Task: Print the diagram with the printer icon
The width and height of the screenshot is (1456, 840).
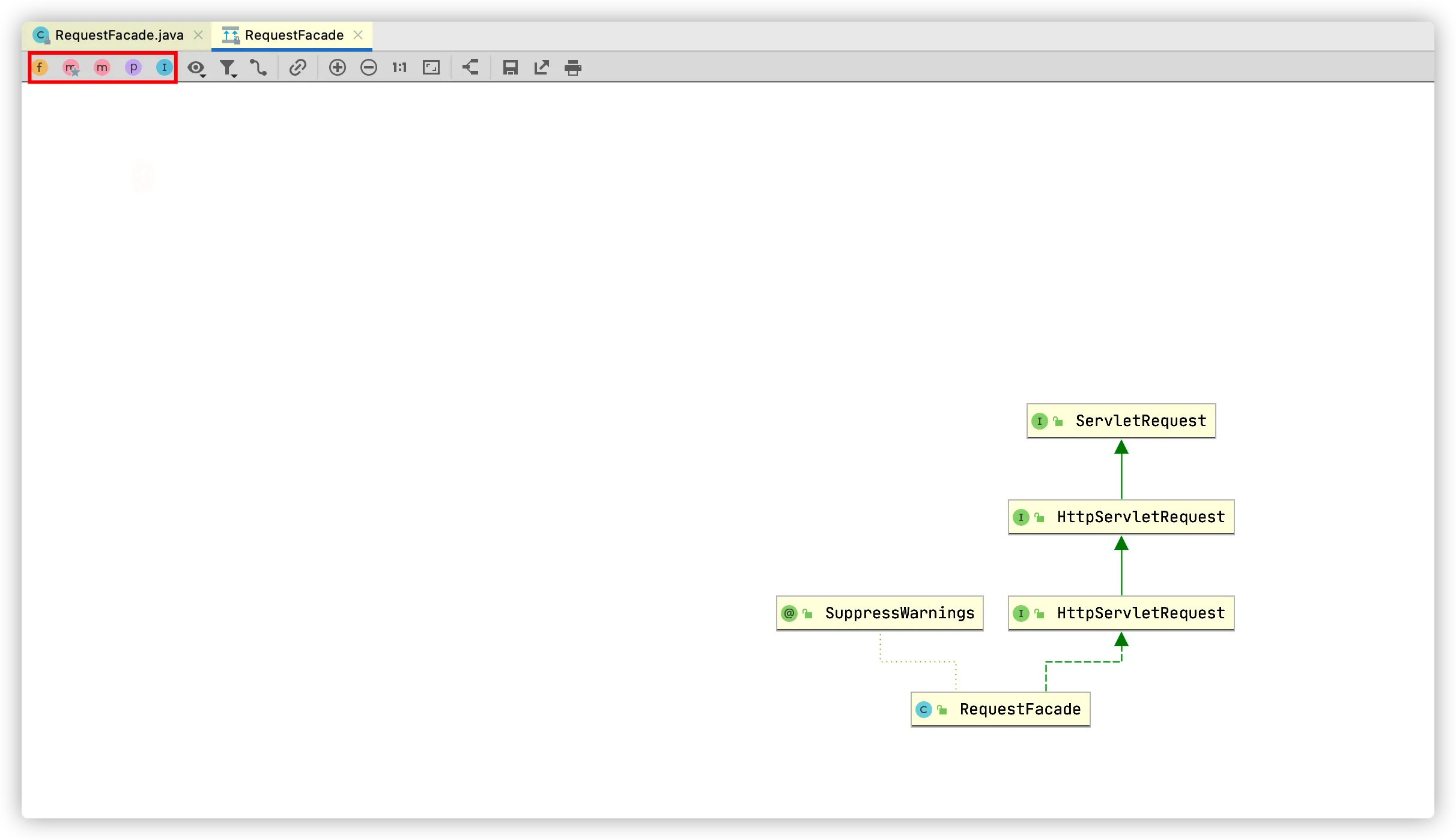Action: click(573, 67)
